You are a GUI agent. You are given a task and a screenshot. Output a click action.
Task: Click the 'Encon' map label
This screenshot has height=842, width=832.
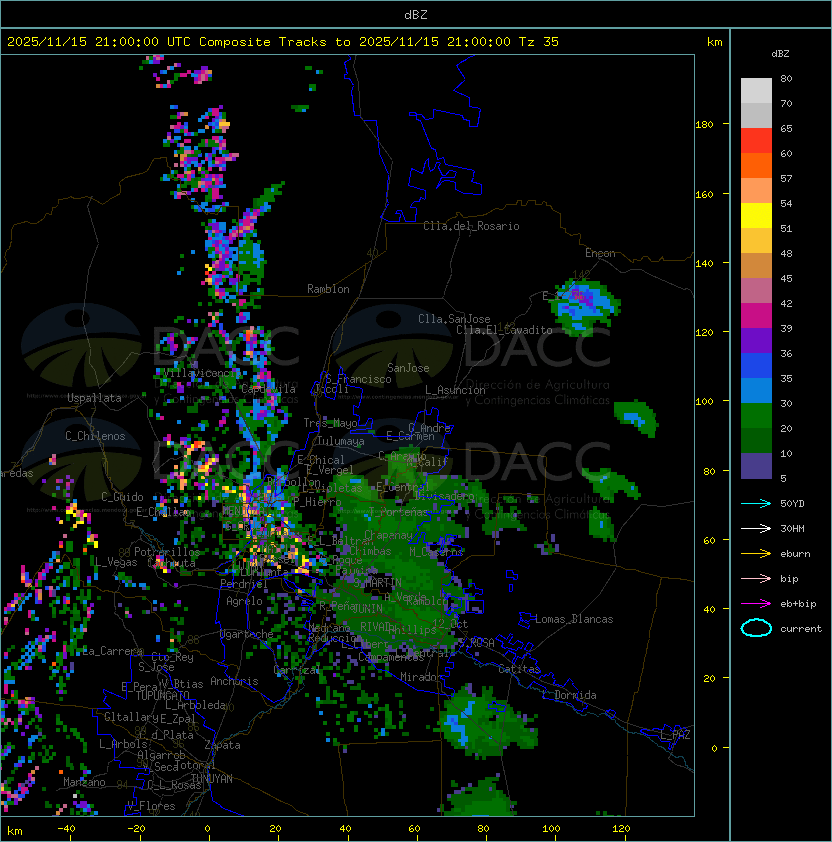[600, 253]
